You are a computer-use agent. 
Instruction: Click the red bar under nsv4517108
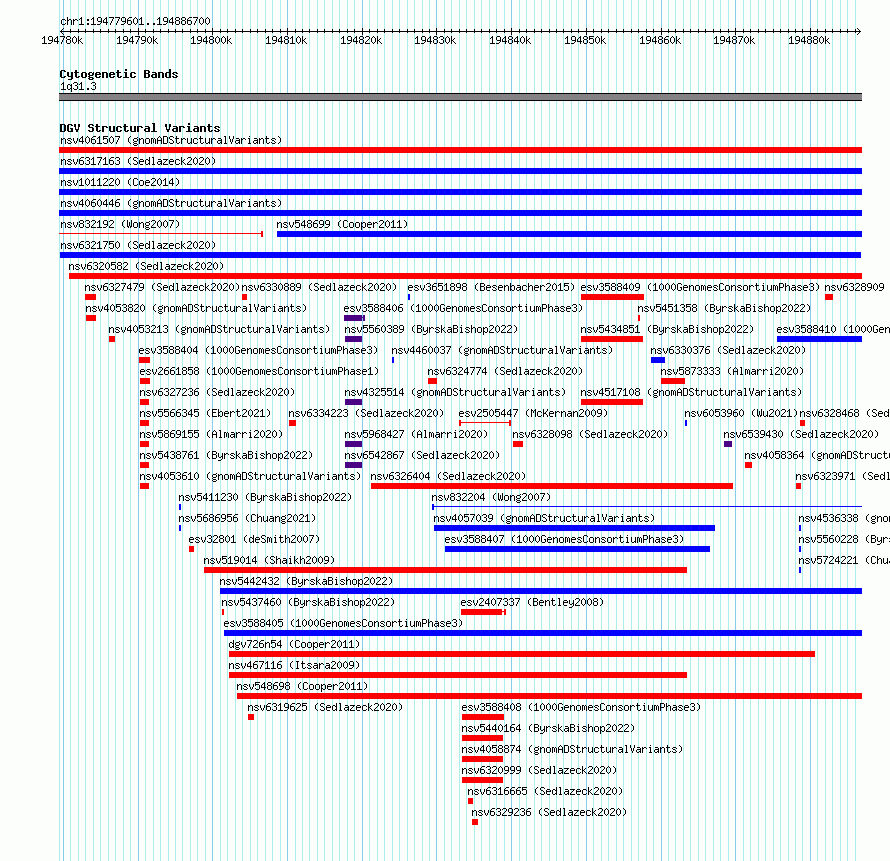(611, 402)
